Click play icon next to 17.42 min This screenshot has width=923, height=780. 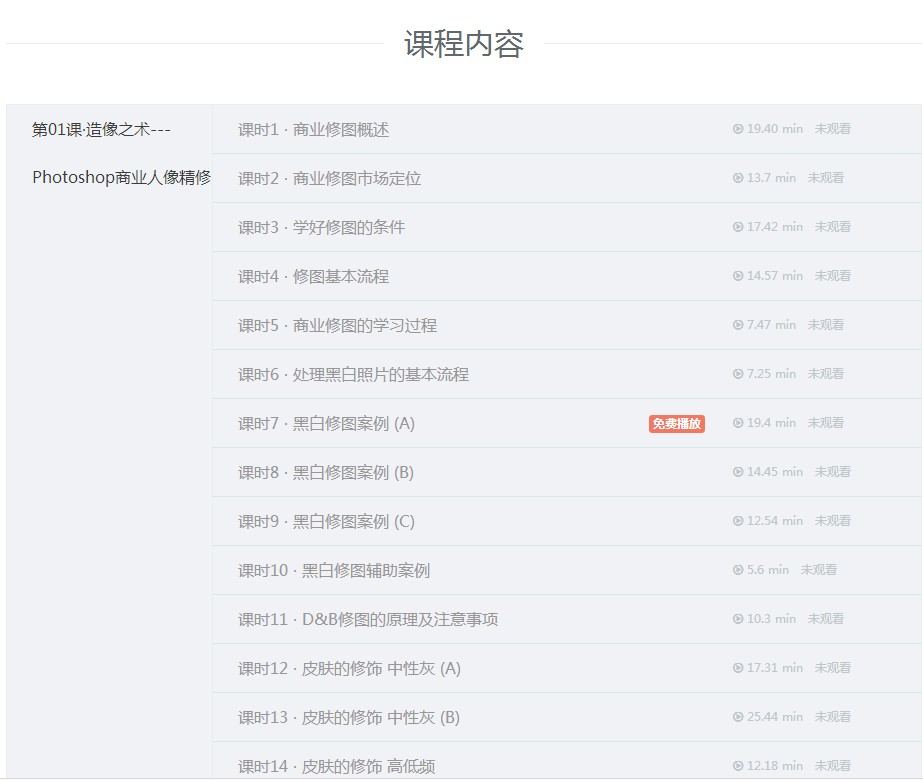pyautogui.click(x=738, y=227)
